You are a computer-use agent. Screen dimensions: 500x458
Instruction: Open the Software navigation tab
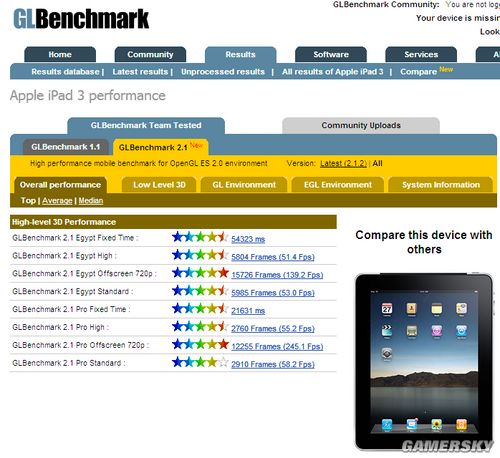tap(331, 54)
